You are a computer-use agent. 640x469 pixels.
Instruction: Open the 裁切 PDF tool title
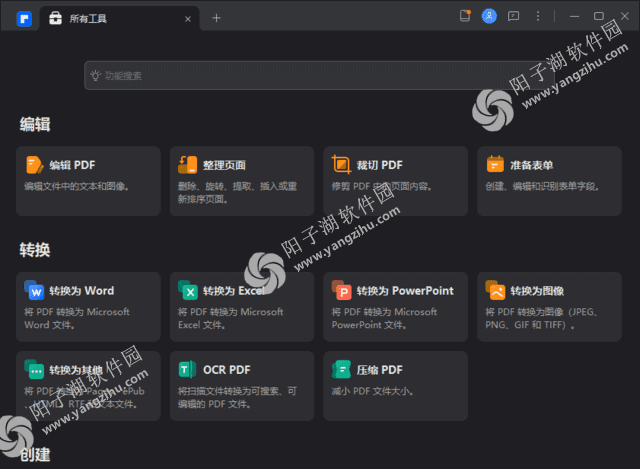(x=380, y=165)
